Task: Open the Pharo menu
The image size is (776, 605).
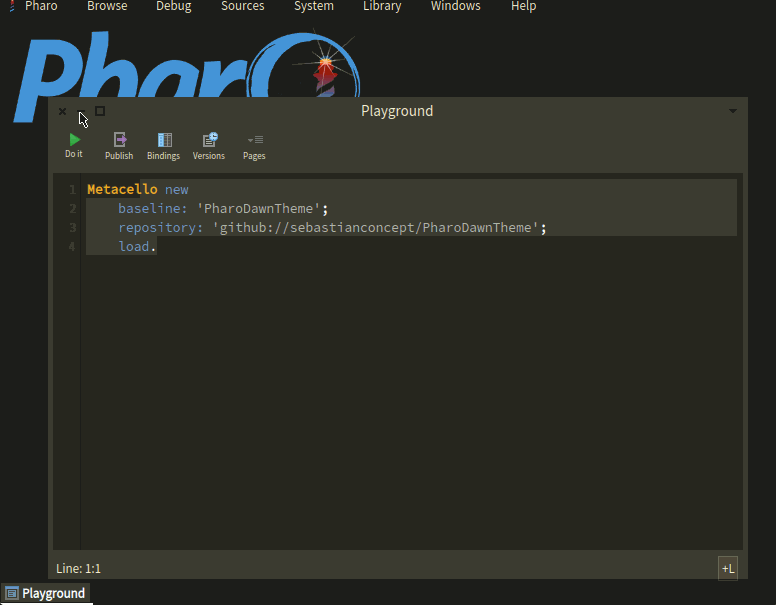Action: 41,6
